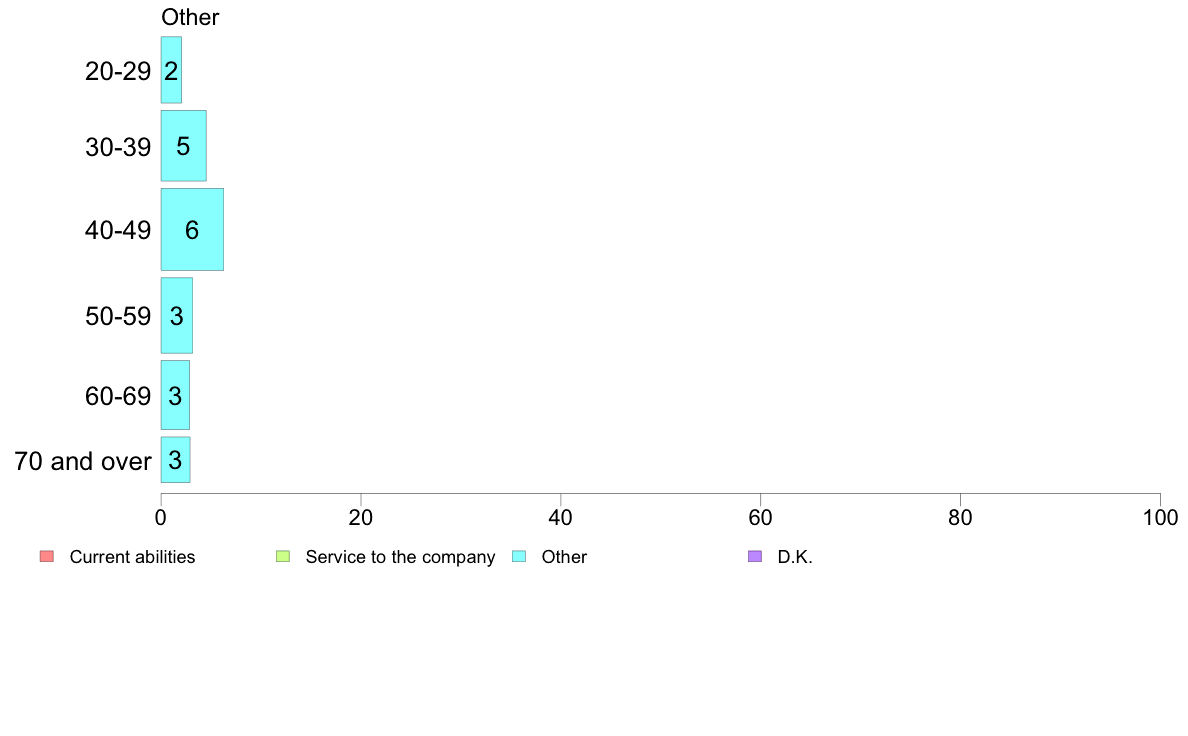The image size is (1188, 736).
Task: Click the 70 and over axis label
Action: click(83, 461)
